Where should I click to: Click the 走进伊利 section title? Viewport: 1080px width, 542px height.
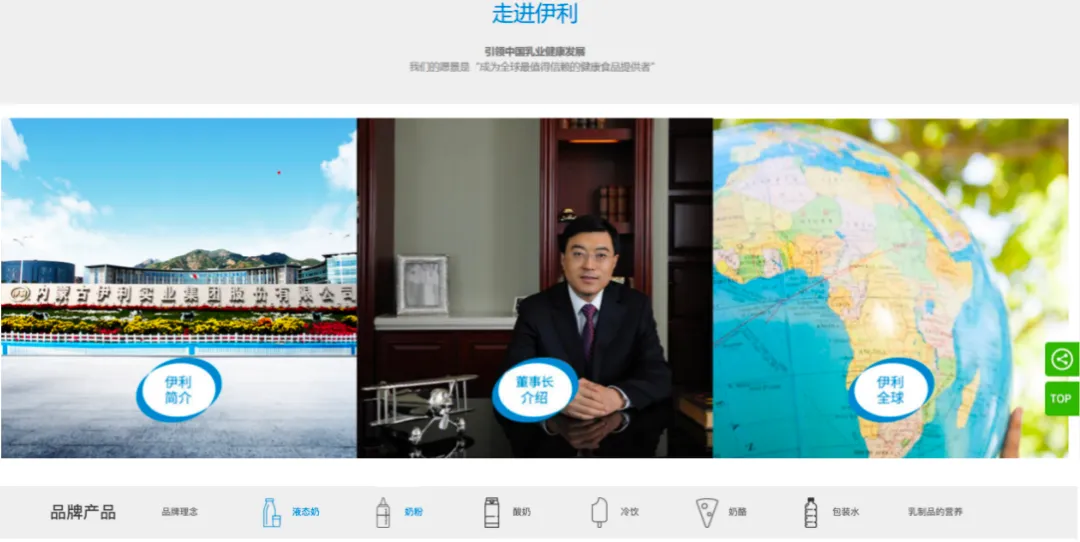(x=534, y=13)
